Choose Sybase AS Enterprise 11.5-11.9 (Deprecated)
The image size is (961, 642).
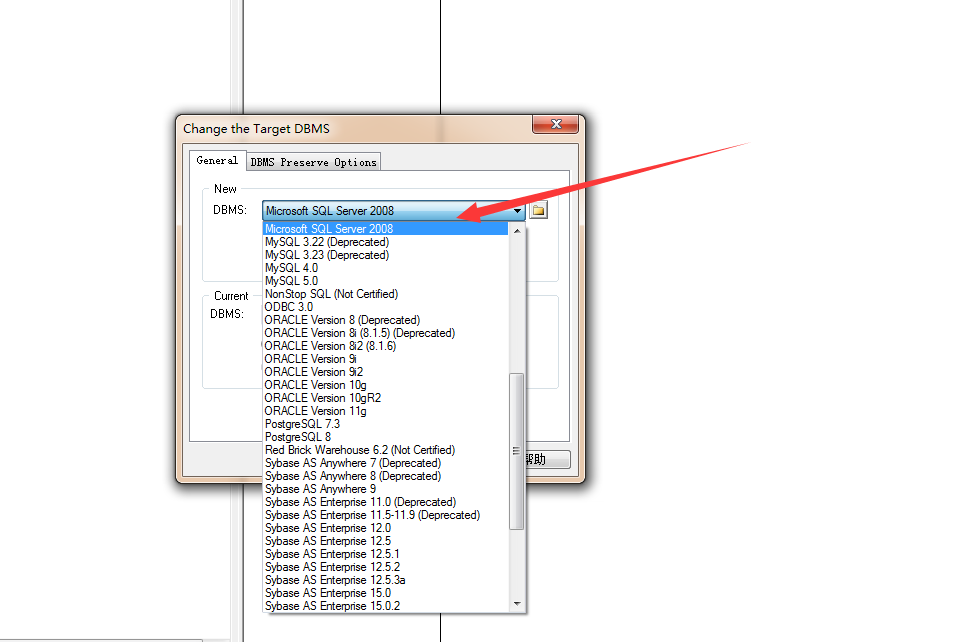pos(386,515)
